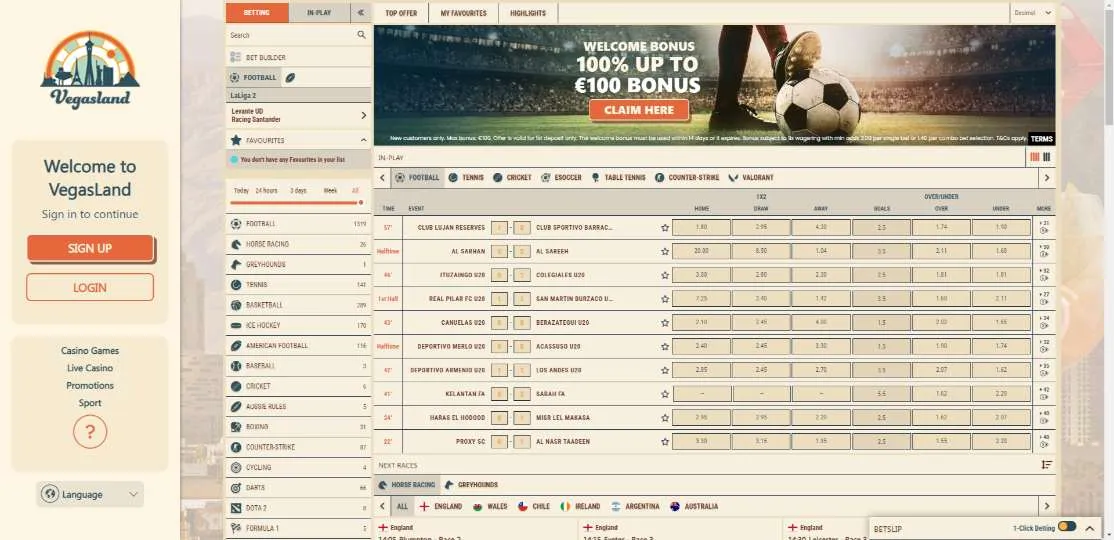The height and width of the screenshot is (540, 1114).
Task: Open Casino Games link
Action: tap(90, 351)
